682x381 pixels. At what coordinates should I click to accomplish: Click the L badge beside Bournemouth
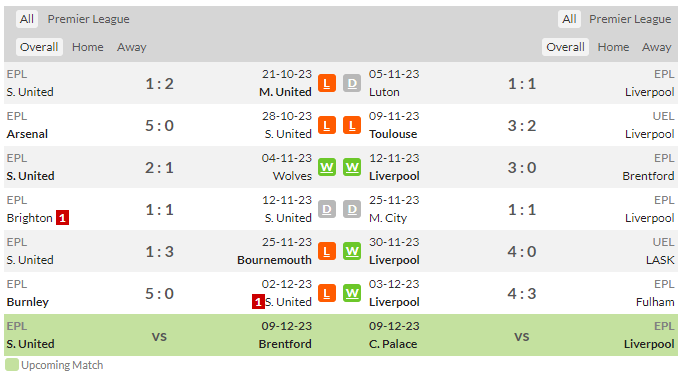(x=327, y=251)
